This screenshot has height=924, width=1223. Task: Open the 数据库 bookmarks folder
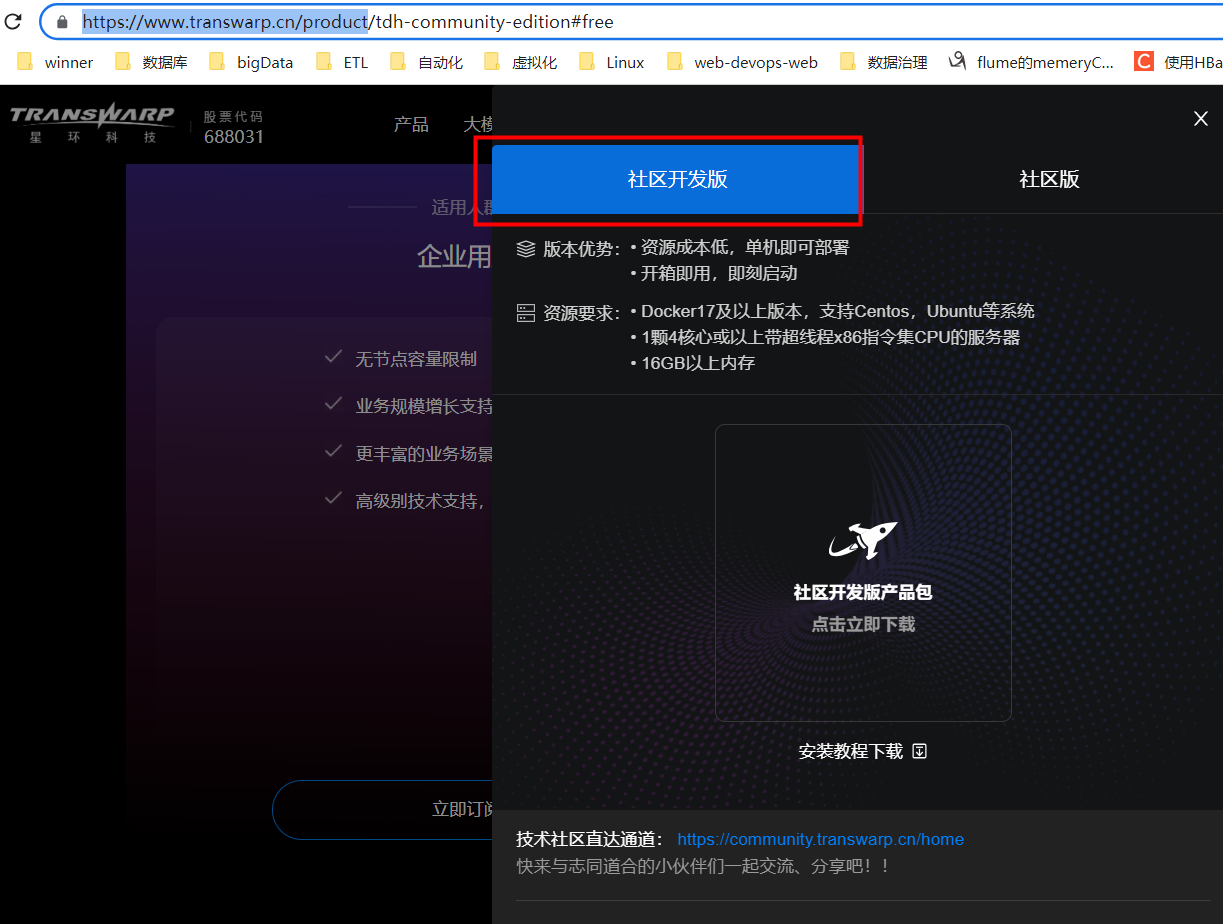[x=151, y=62]
